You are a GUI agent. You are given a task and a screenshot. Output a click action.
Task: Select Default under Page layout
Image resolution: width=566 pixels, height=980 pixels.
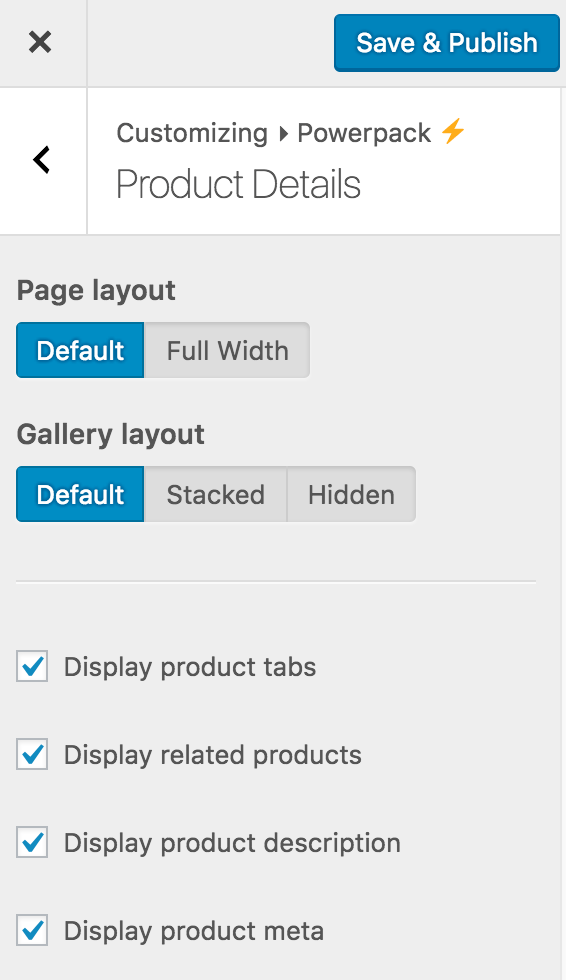click(x=80, y=350)
